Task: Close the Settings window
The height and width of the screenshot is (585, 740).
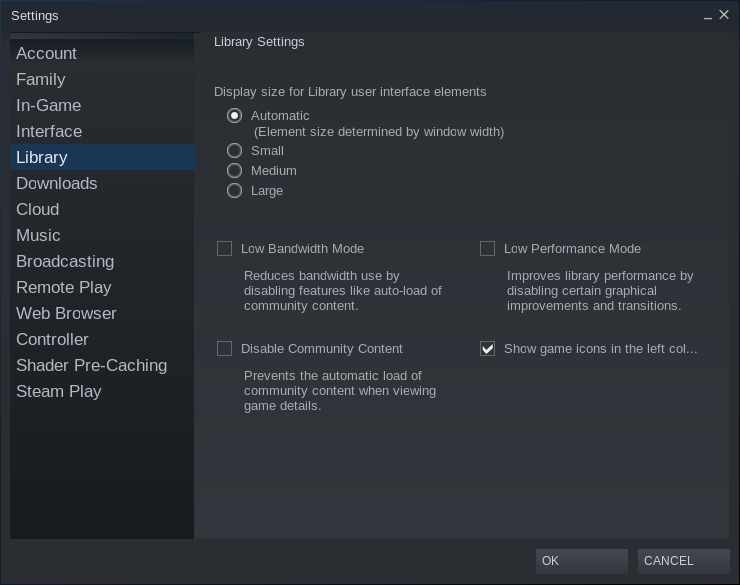Action: coord(724,15)
